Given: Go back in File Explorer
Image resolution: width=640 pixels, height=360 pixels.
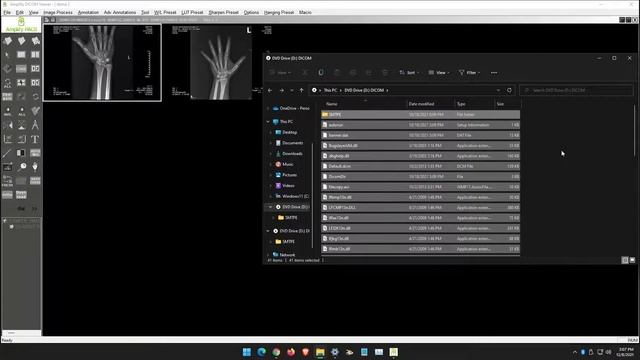Looking at the screenshot, I should [x=270, y=90].
